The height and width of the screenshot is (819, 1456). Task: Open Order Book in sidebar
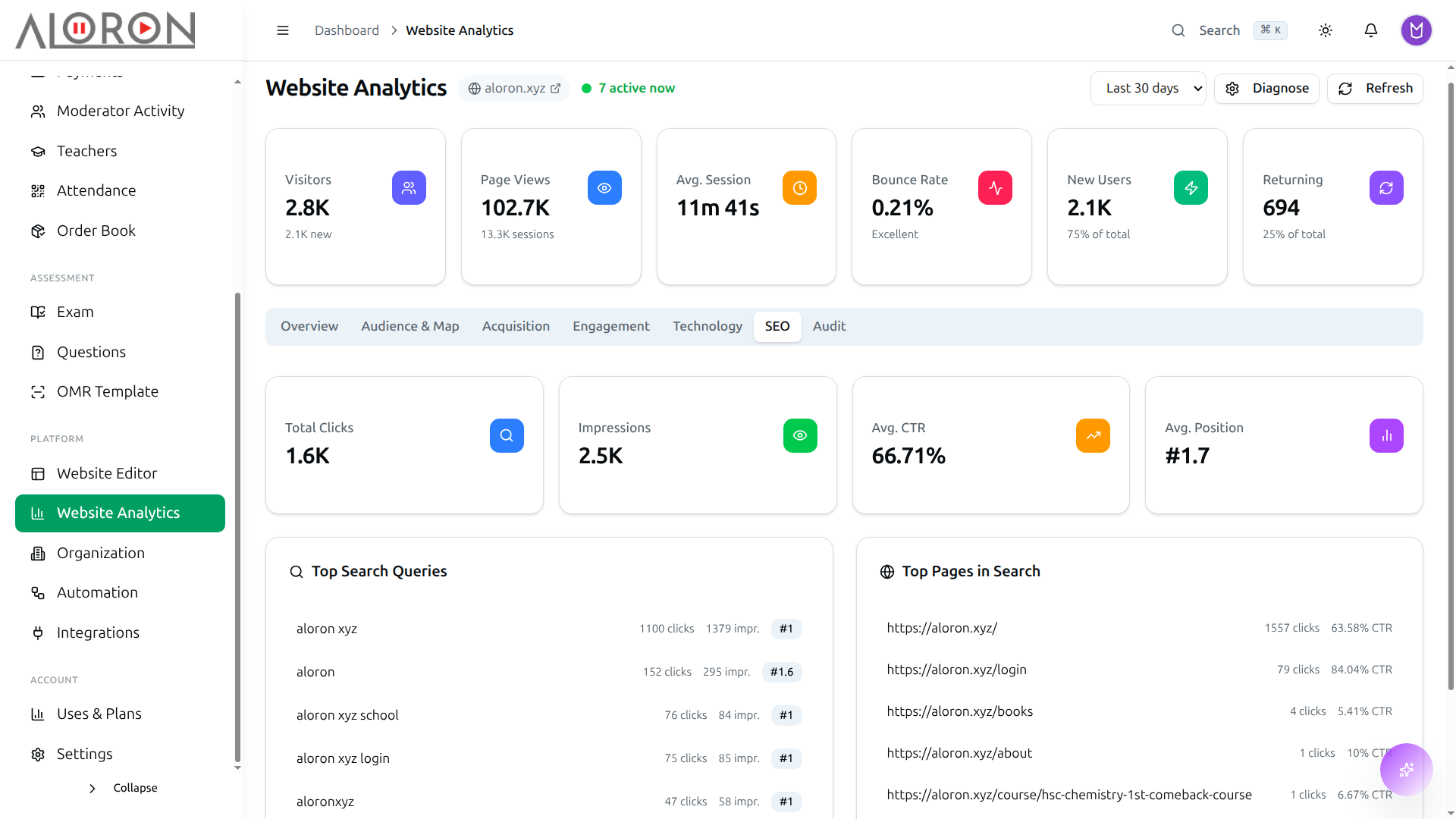[120, 231]
